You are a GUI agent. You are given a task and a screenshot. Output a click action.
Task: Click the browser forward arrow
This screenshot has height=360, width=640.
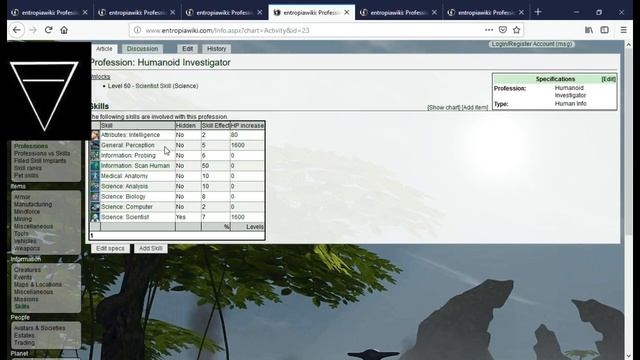33,30
